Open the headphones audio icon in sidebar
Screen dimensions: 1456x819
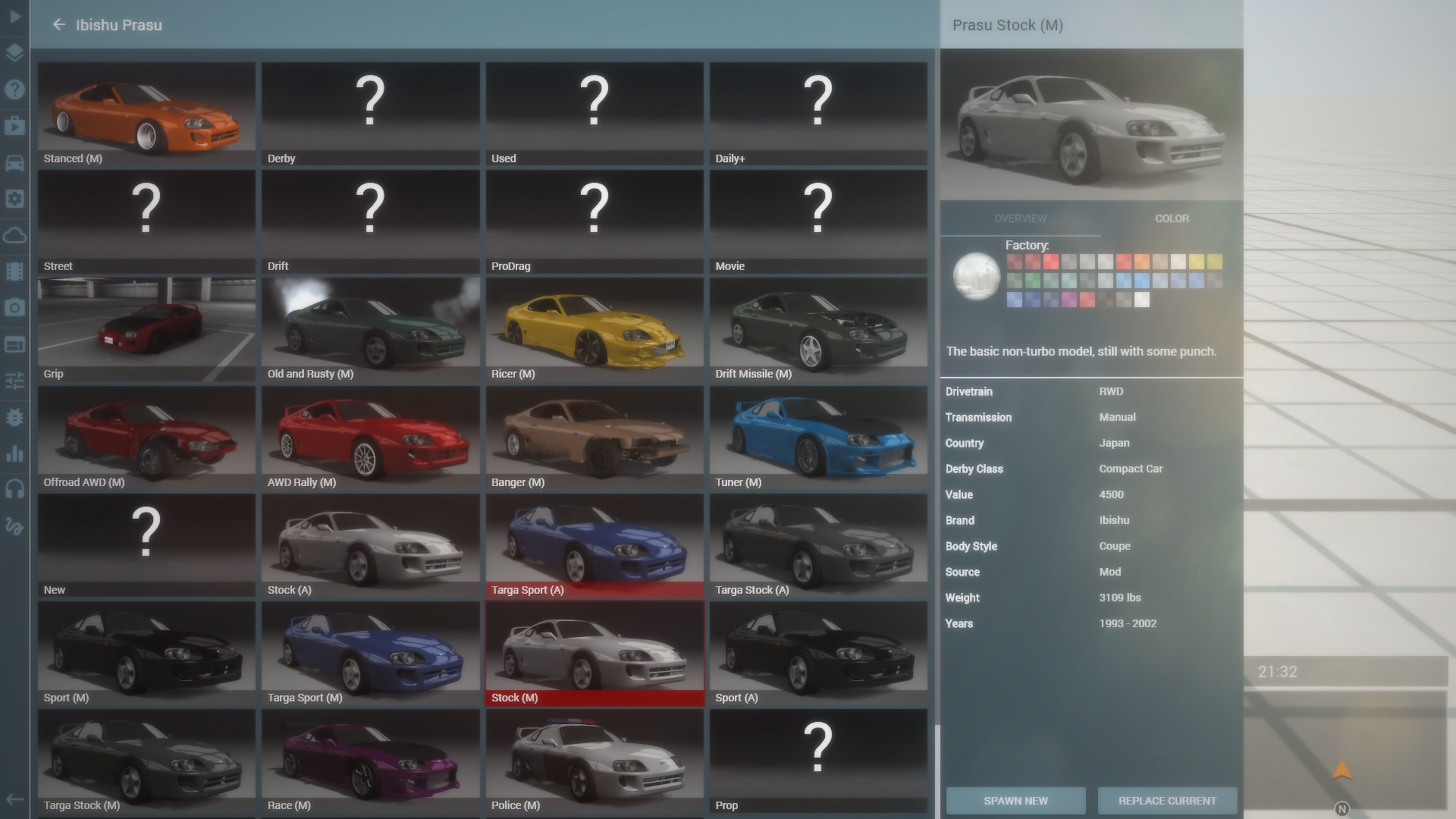coord(15,490)
